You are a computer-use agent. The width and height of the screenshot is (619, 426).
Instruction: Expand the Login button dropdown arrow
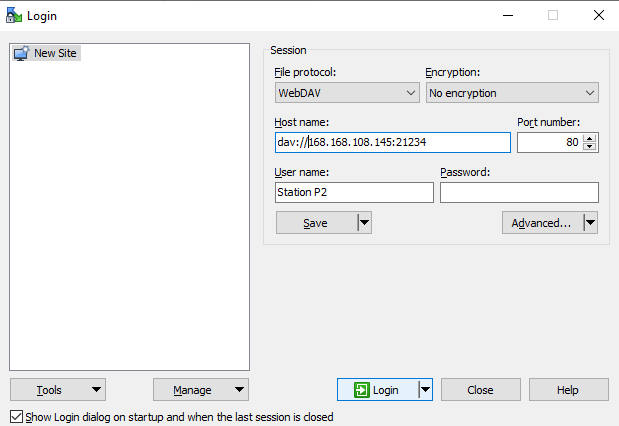tap(425, 390)
